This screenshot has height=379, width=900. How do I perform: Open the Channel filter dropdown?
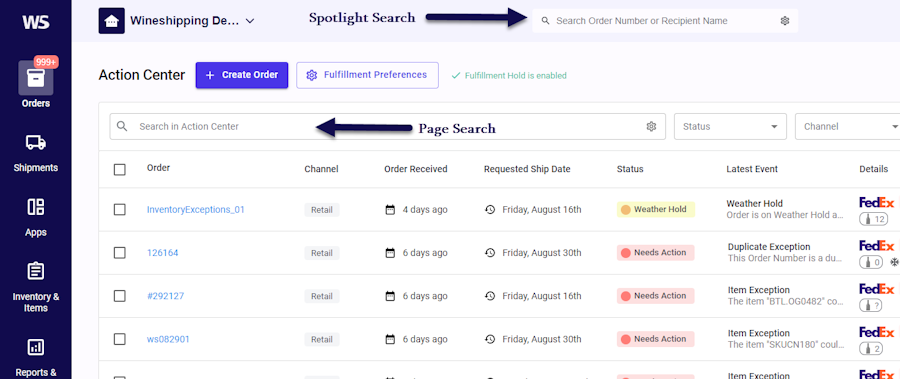click(848, 126)
